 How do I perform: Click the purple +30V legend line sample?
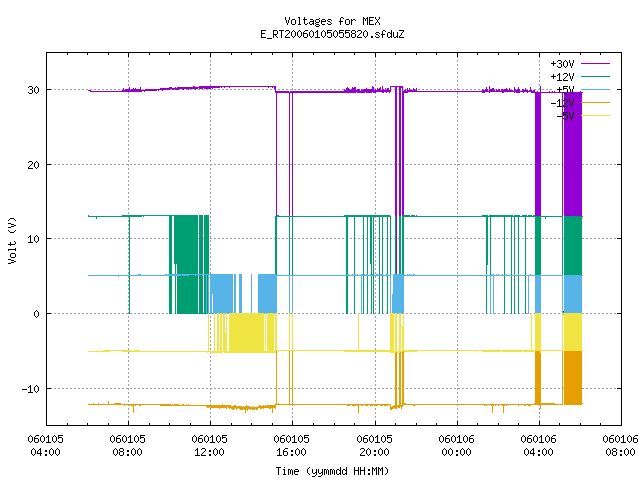(x=595, y=64)
